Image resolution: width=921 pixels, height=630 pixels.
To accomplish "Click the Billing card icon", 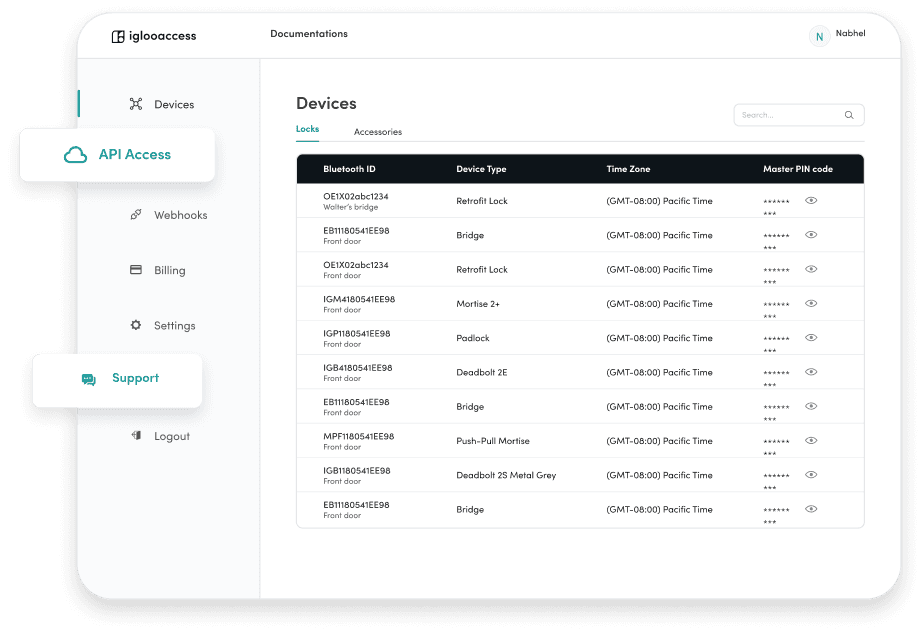I will 136,270.
